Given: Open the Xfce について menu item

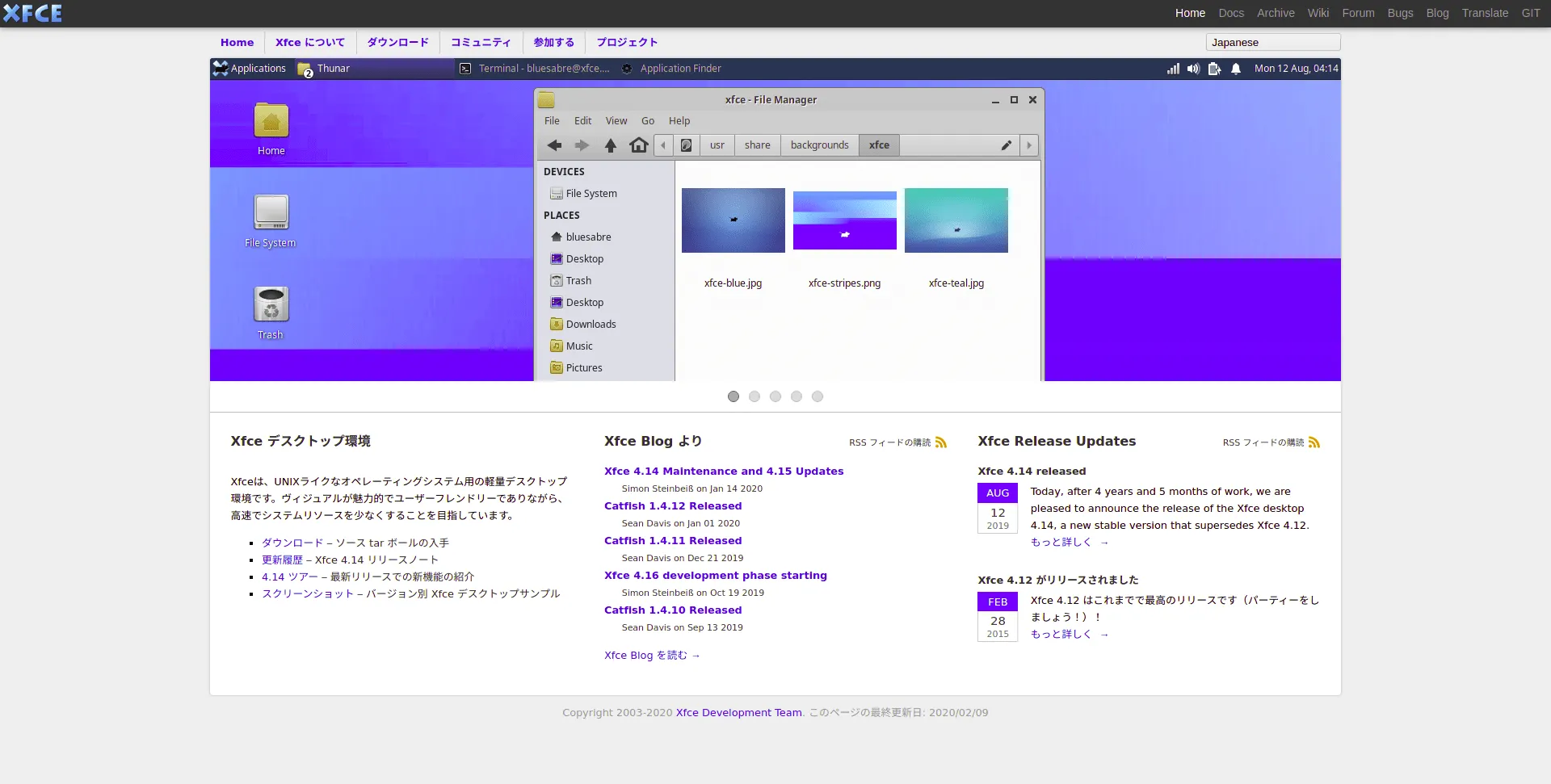Looking at the screenshot, I should point(310,43).
